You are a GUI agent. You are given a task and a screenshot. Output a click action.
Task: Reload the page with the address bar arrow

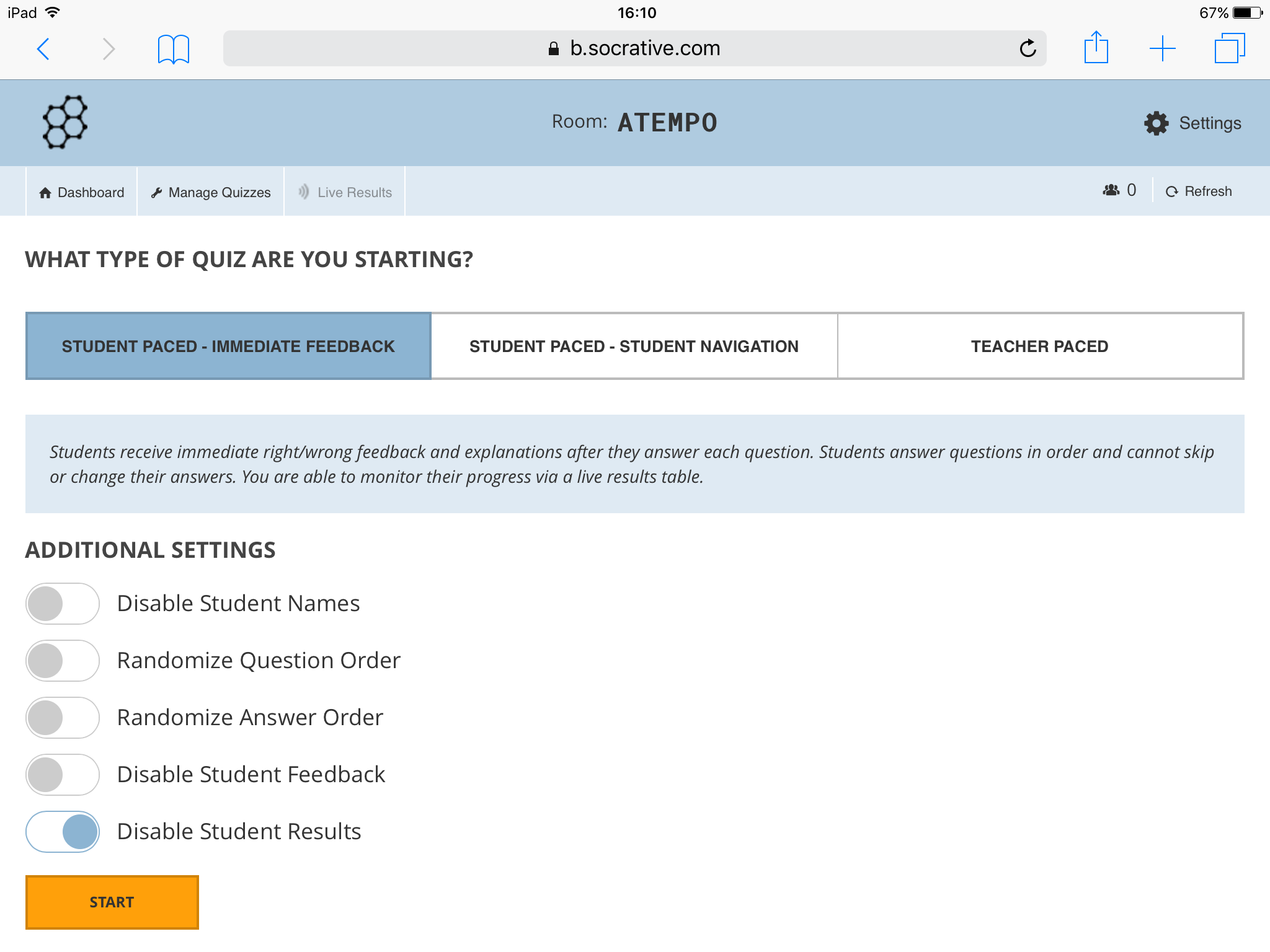[x=1028, y=48]
